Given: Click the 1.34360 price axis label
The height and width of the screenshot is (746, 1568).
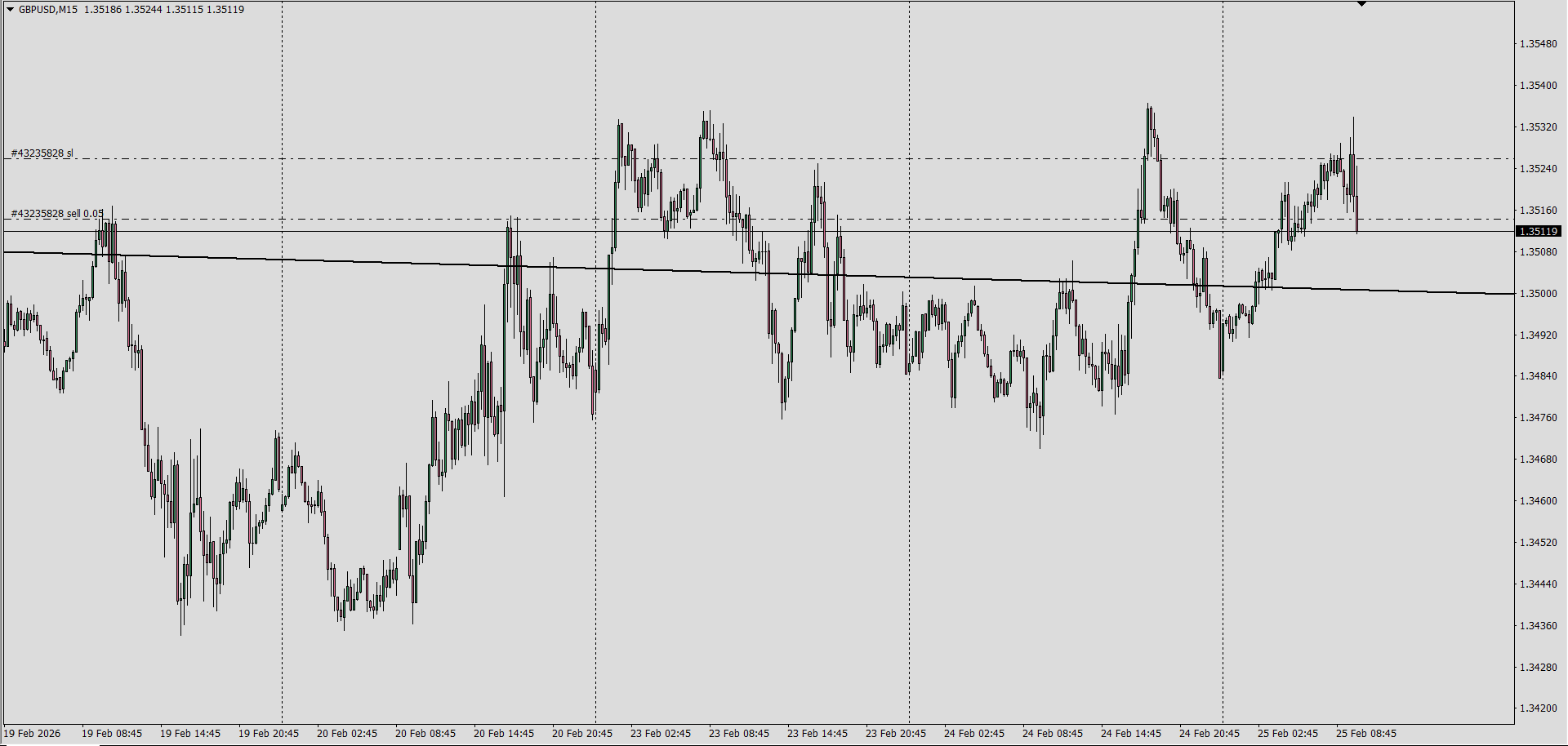Looking at the screenshot, I should coord(1538,626).
